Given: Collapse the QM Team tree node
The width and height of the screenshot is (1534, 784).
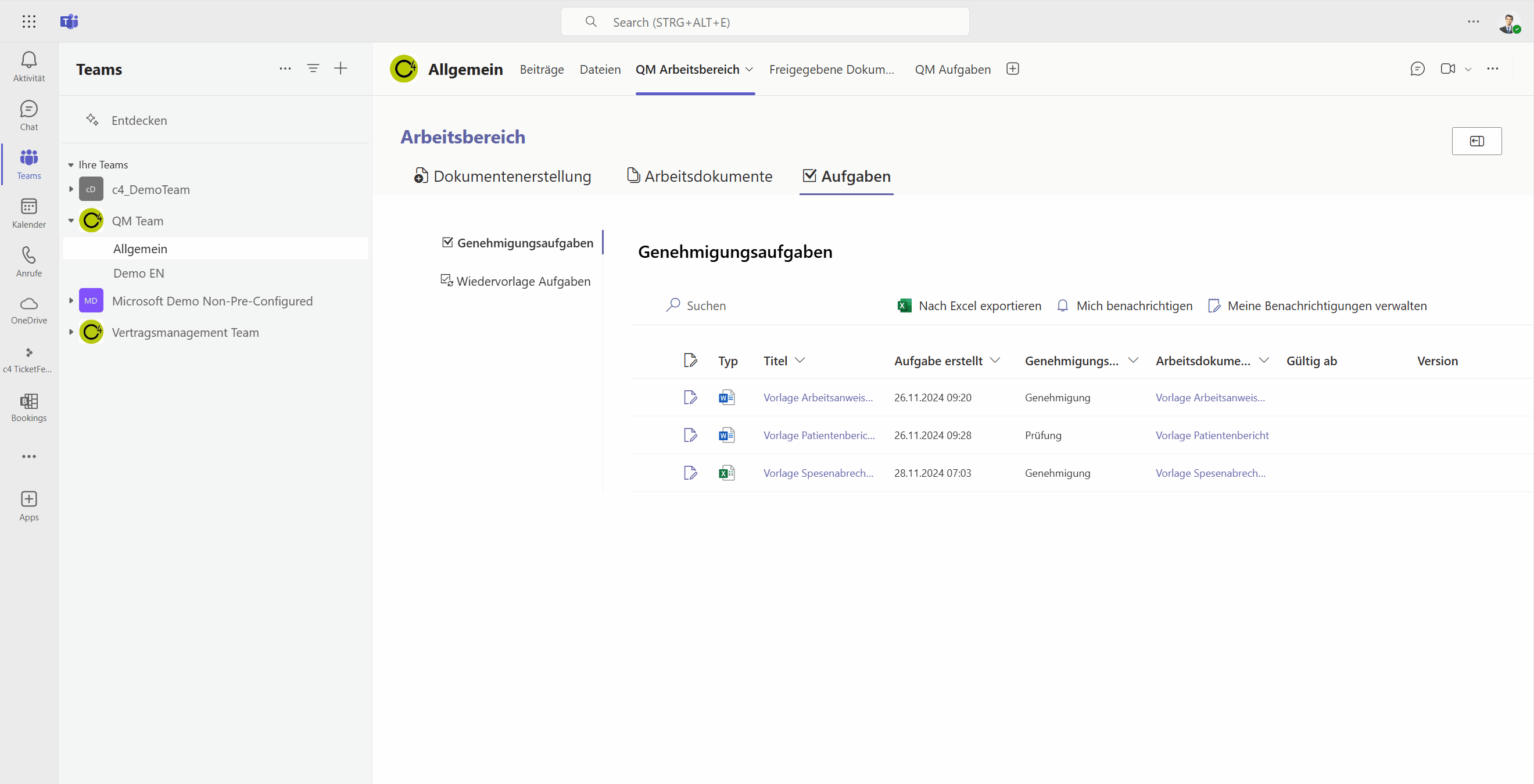Looking at the screenshot, I should click(71, 221).
